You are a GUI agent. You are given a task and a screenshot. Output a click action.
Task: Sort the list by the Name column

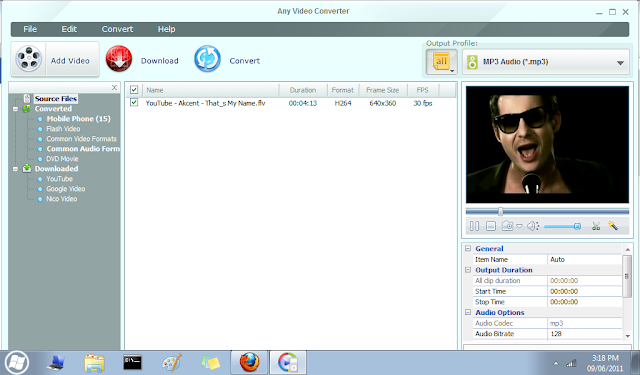click(x=211, y=90)
